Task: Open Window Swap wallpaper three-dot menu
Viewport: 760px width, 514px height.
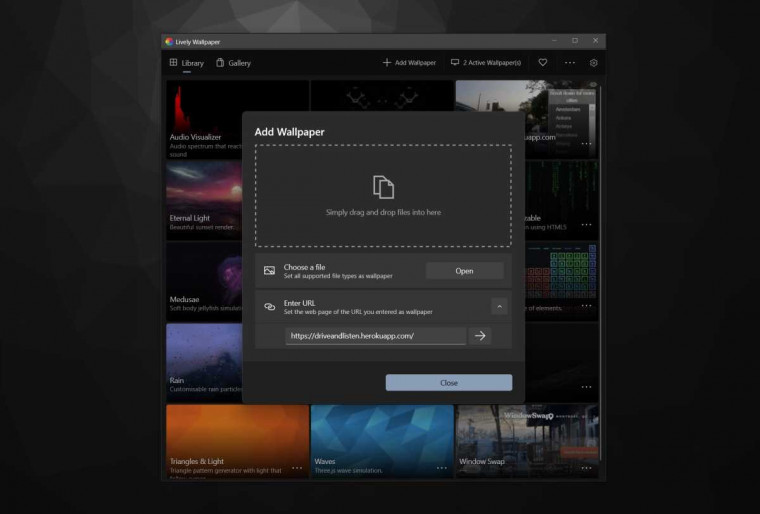Action: [x=586, y=468]
